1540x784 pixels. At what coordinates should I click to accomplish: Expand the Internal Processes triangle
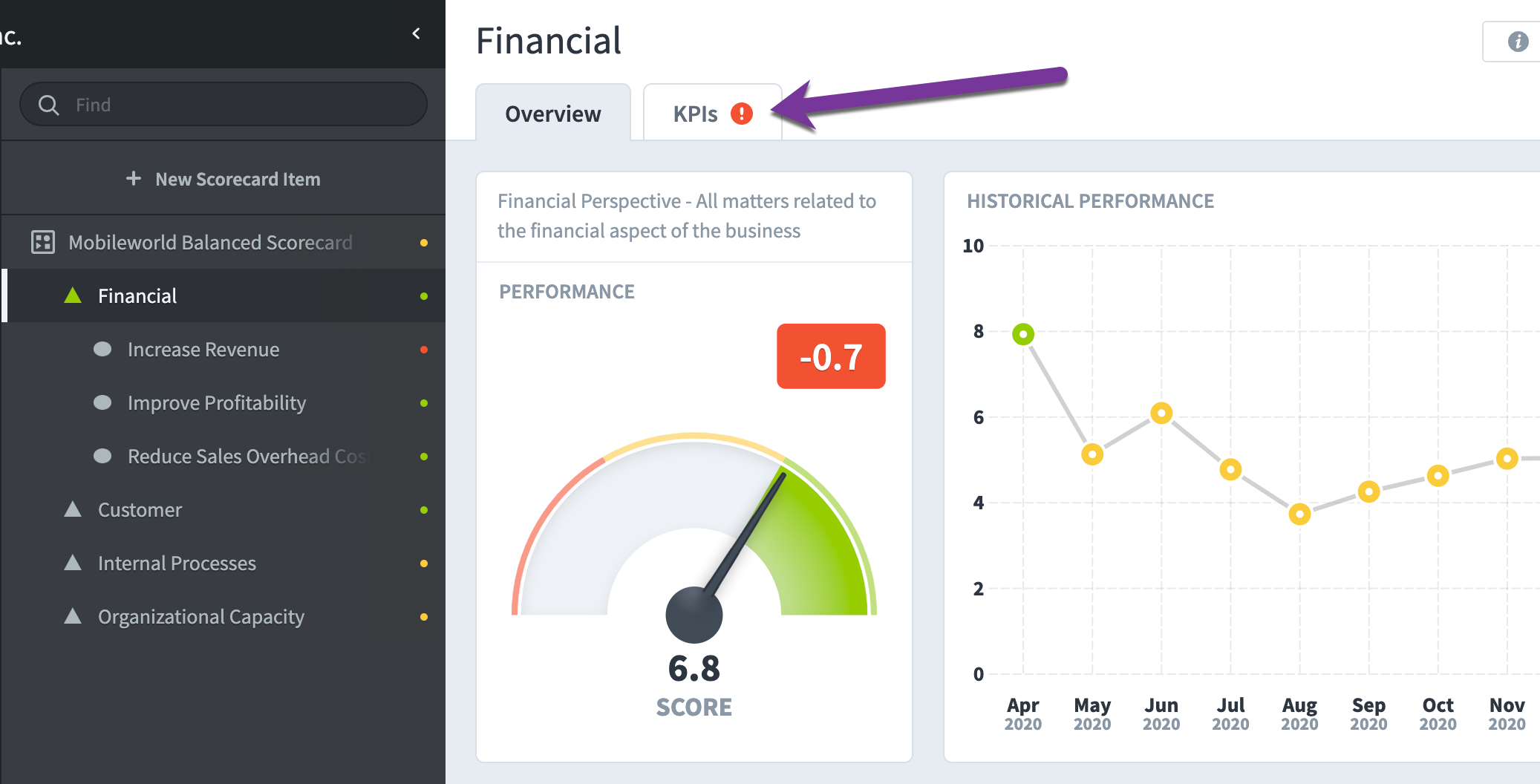(x=73, y=563)
